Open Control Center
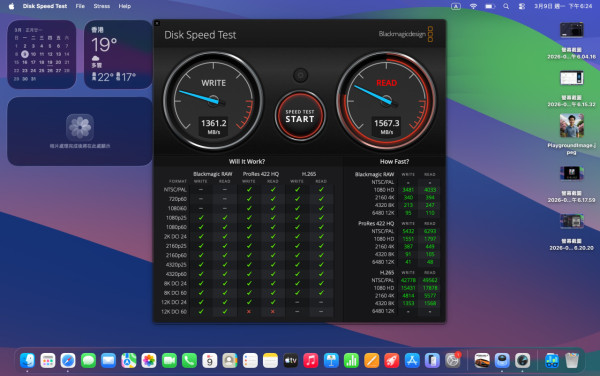This screenshot has width=600, height=376. [x=522, y=6]
